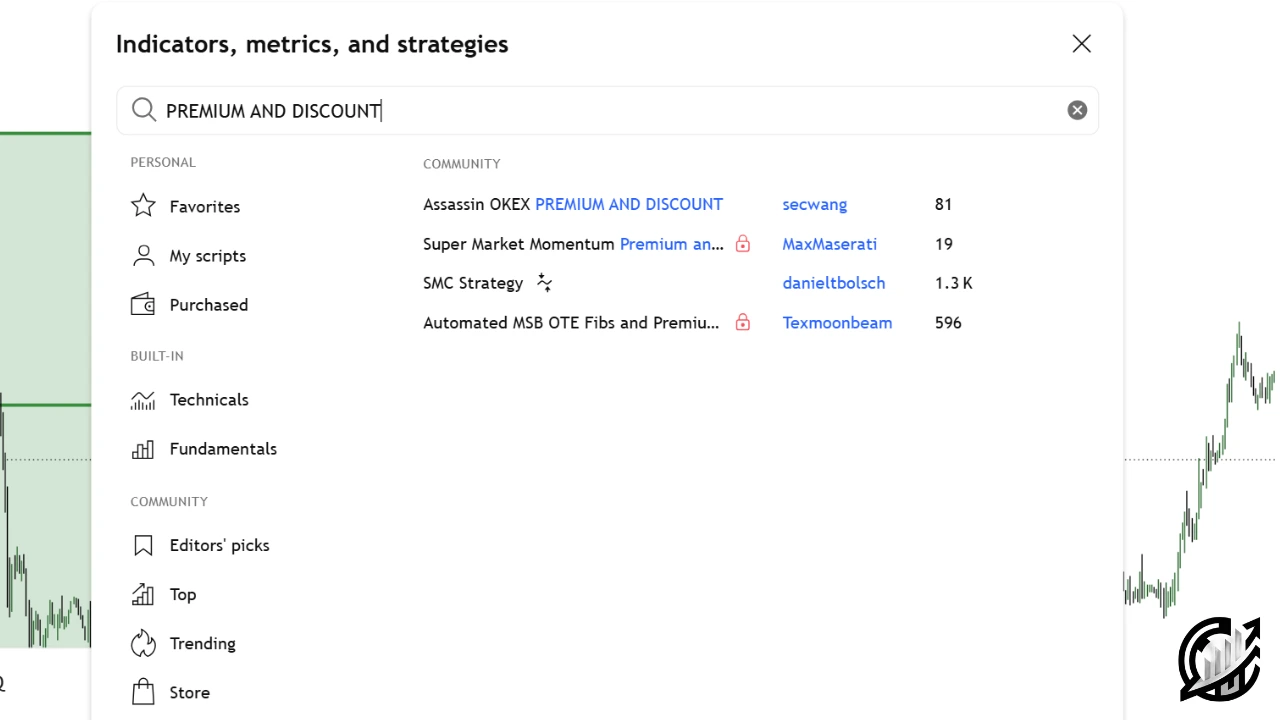
Task: Click the magnifier search icon
Action: click(x=144, y=110)
